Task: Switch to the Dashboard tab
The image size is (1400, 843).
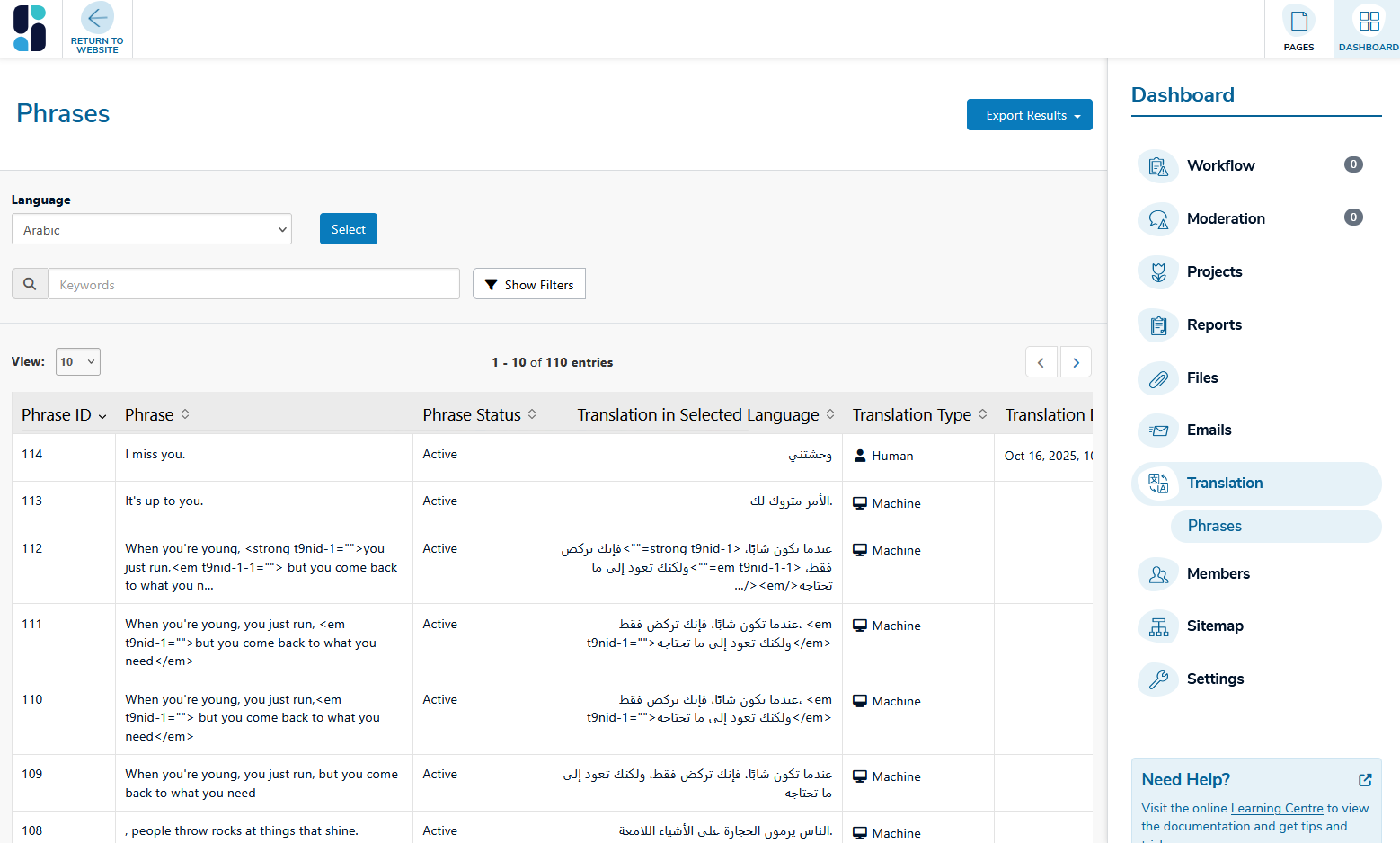Action: 1368,29
